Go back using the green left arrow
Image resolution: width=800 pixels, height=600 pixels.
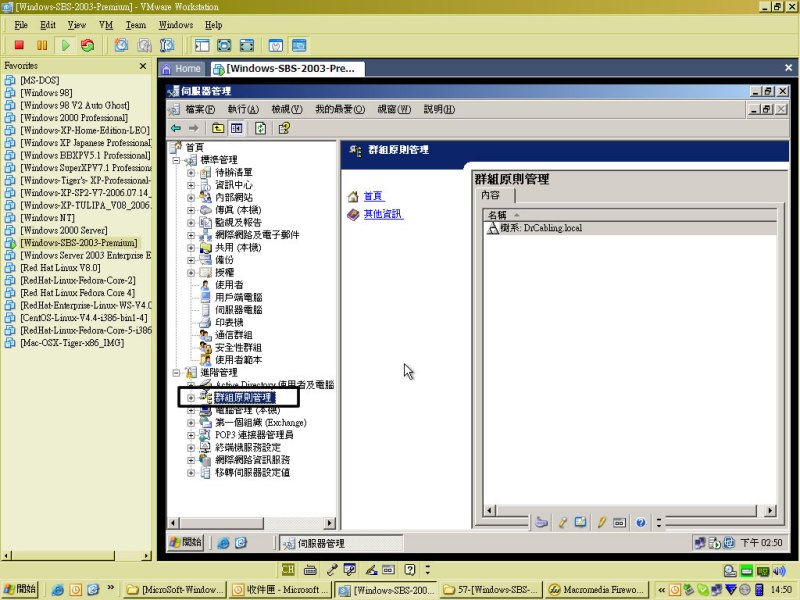[176, 128]
